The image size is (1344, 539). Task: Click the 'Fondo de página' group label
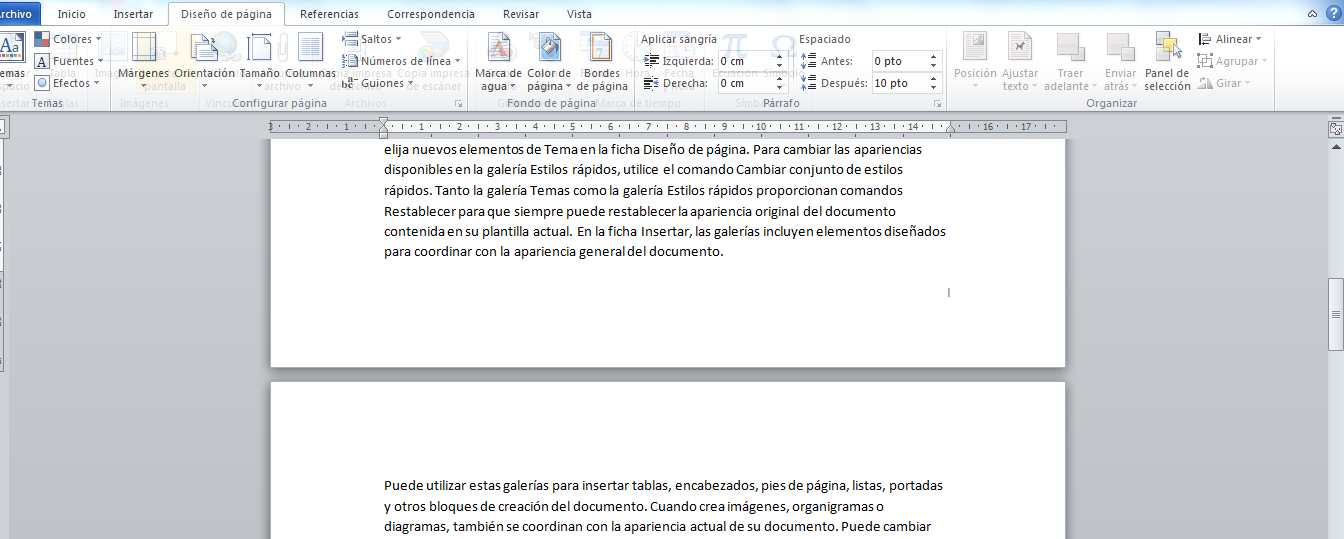pos(551,104)
